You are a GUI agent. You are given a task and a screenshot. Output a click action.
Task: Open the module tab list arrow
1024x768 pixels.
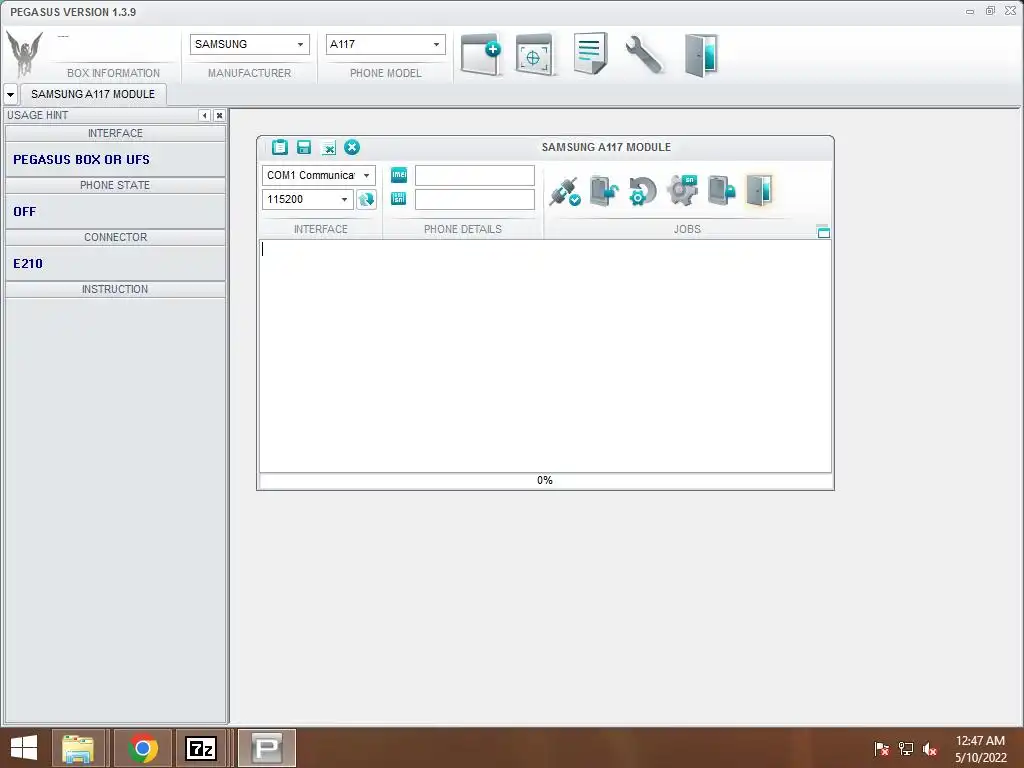[x=10, y=94]
